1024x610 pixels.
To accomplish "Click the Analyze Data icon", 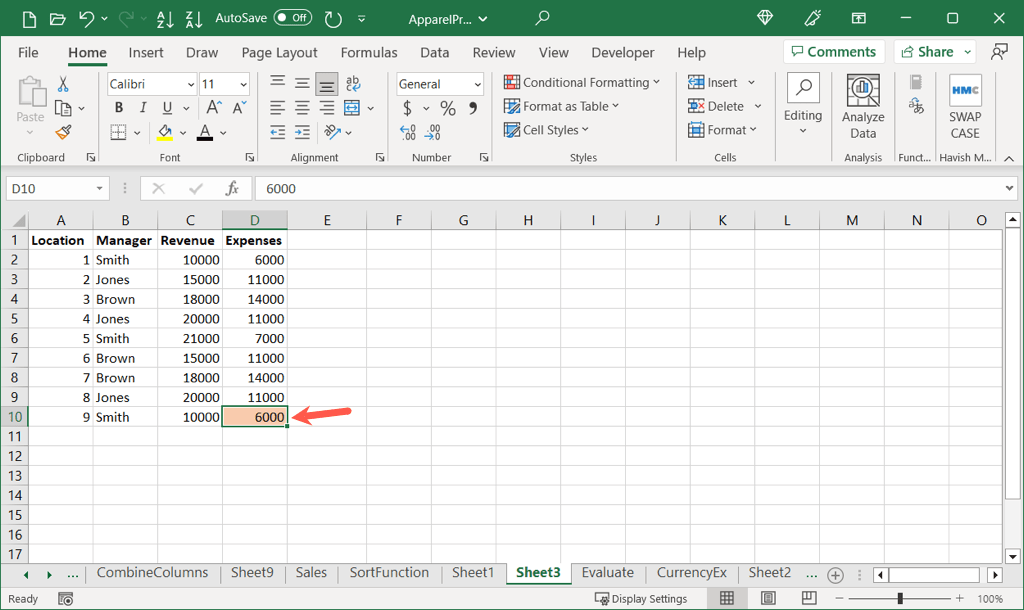I will (862, 106).
